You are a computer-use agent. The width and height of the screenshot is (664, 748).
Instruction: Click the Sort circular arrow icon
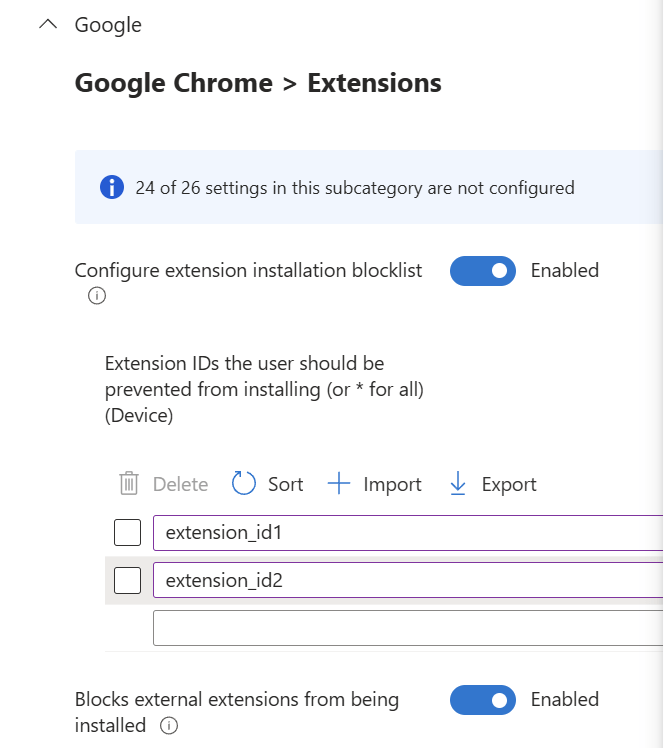pyautogui.click(x=244, y=484)
